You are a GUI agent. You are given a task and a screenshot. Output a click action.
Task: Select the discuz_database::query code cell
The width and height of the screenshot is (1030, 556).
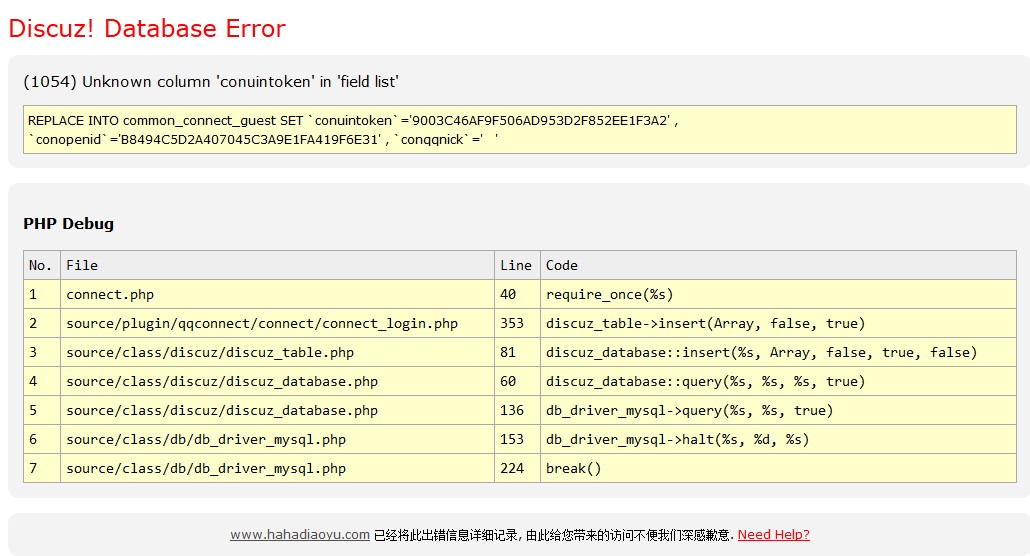click(778, 381)
